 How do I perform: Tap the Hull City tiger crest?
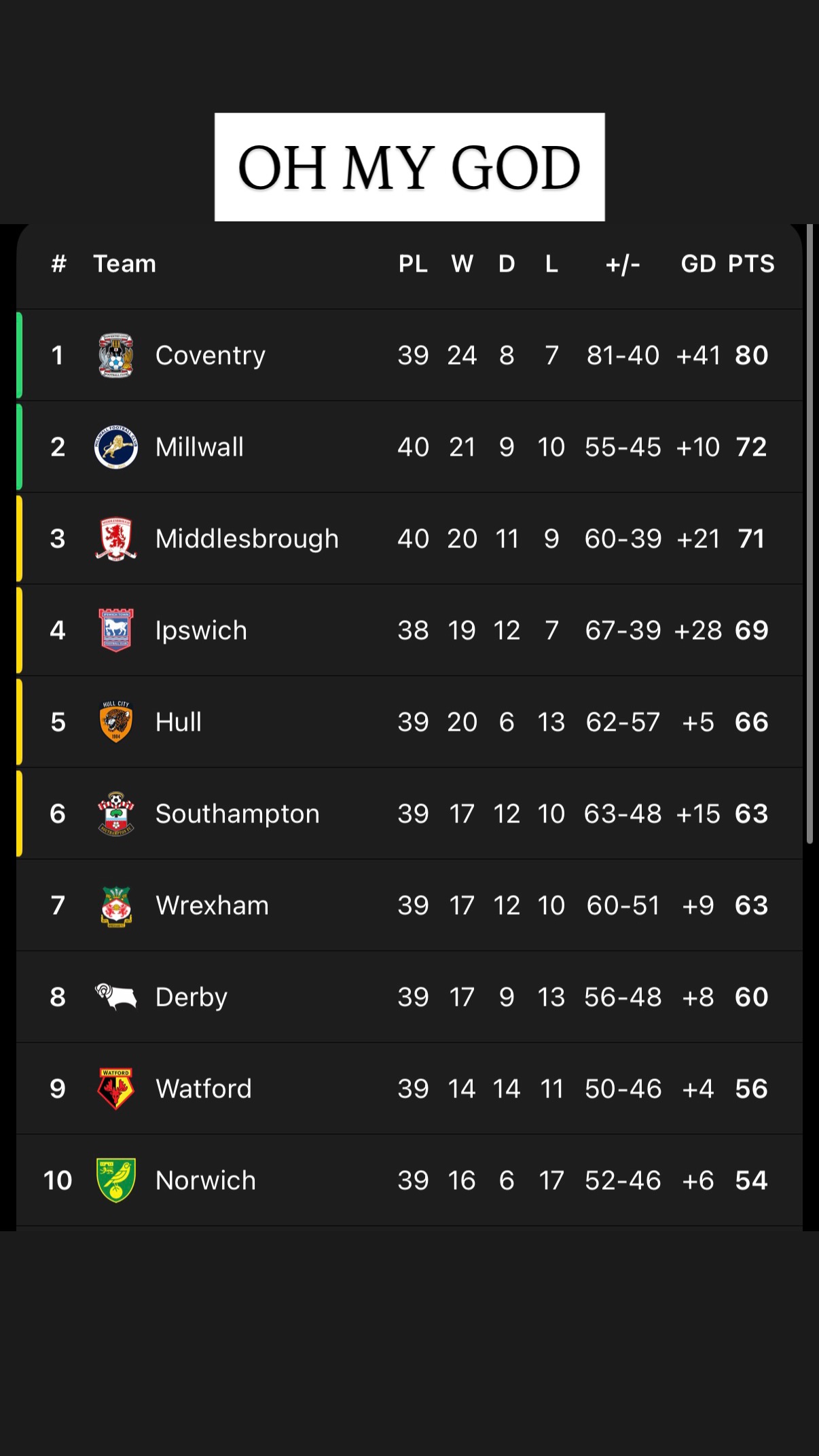115,722
